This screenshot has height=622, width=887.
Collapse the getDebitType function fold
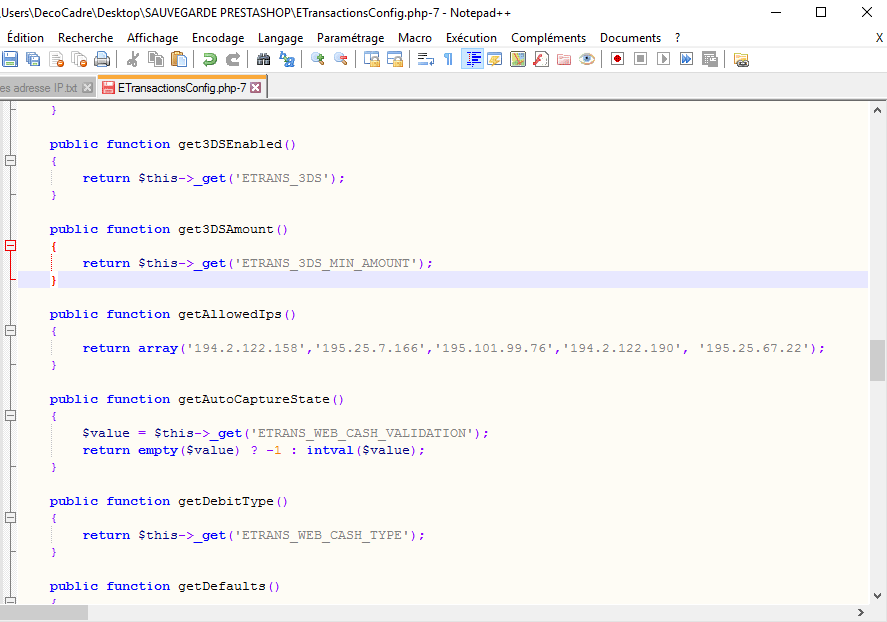10,517
